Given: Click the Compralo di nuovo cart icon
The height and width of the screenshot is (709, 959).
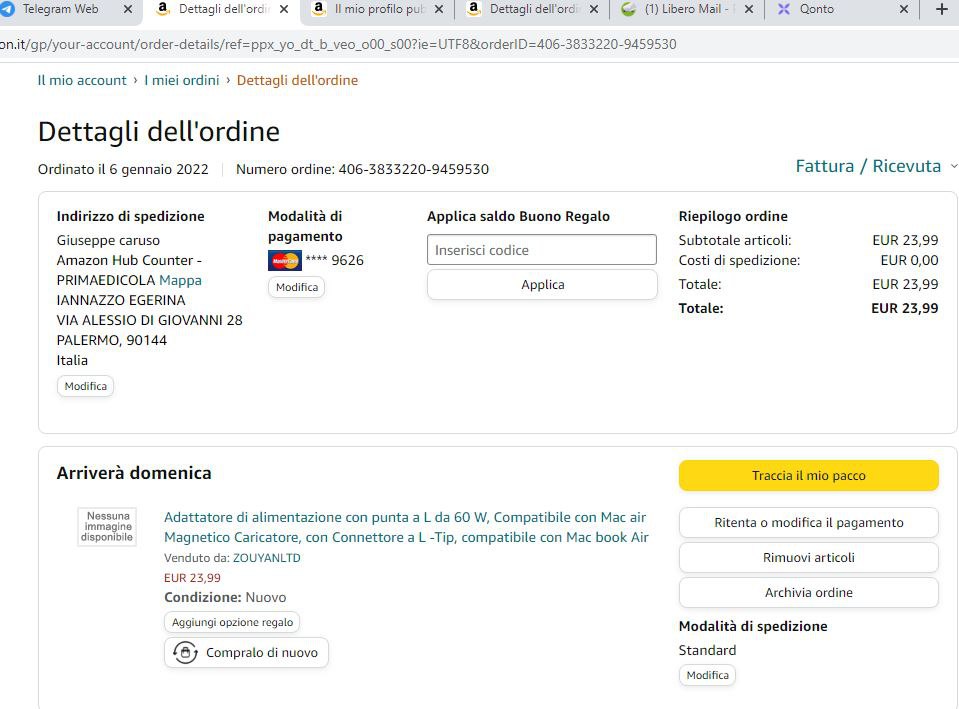Looking at the screenshot, I should coord(185,653).
